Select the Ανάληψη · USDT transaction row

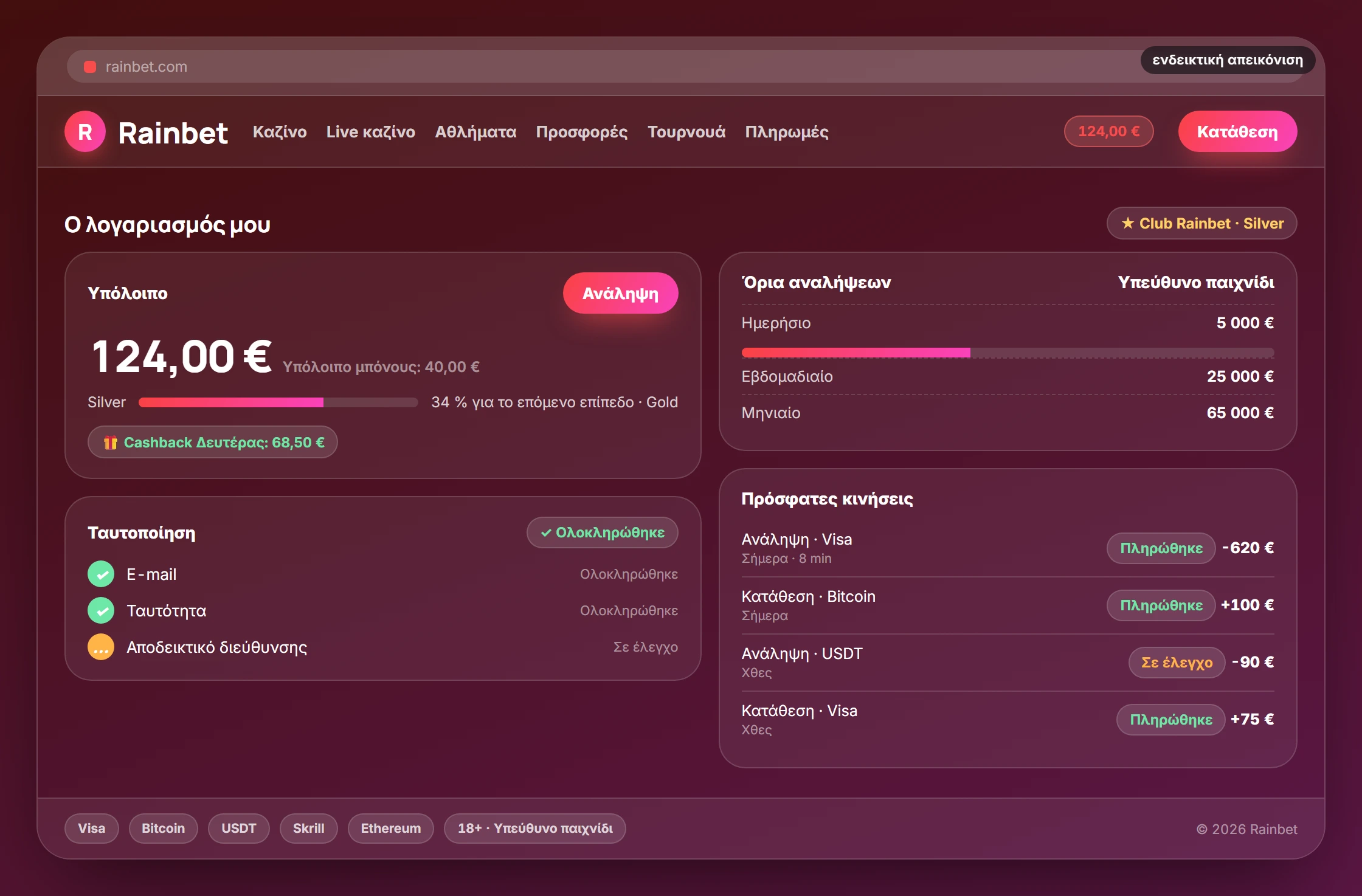(x=1008, y=662)
